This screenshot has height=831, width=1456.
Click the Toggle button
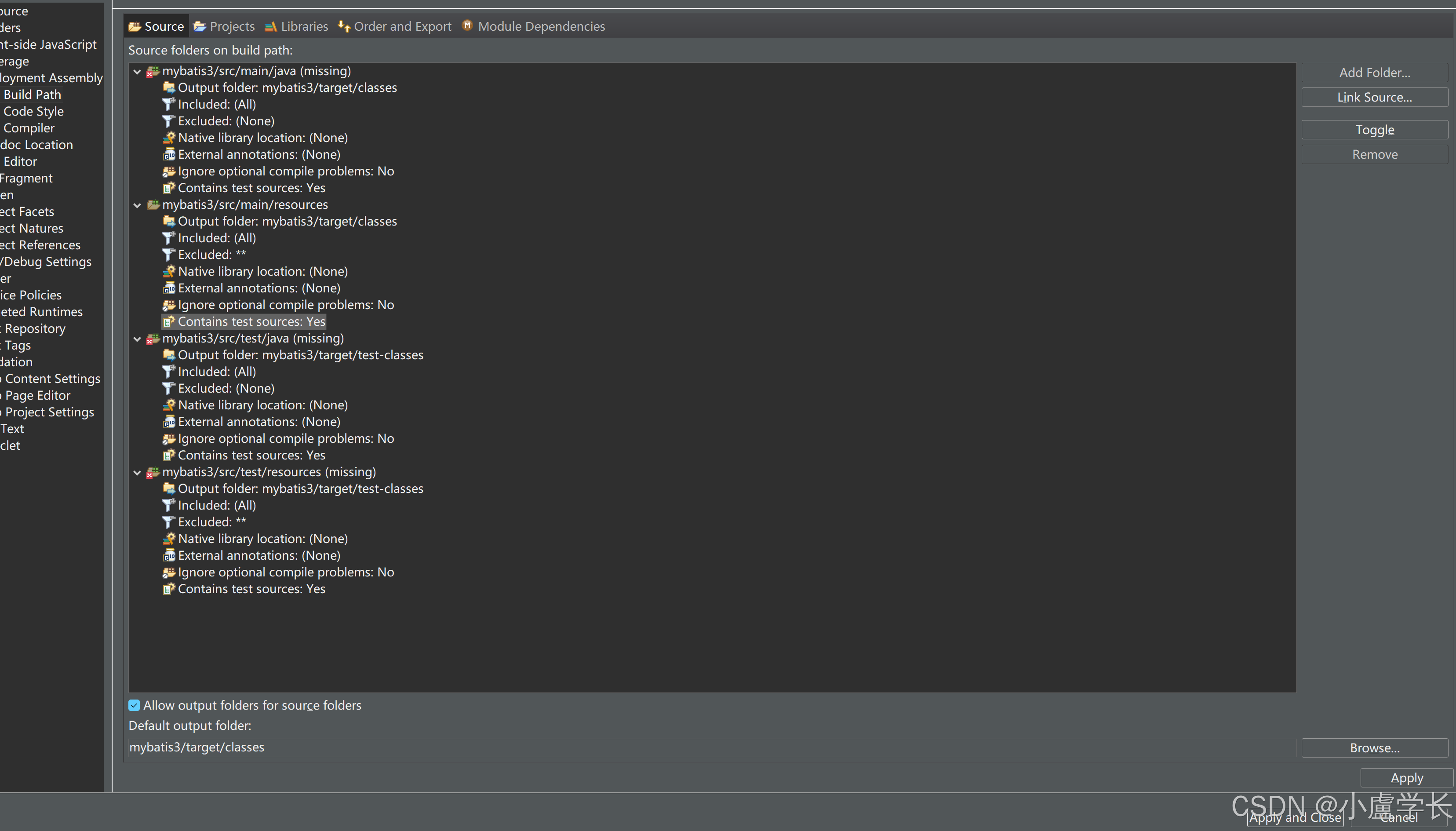[1374, 130]
